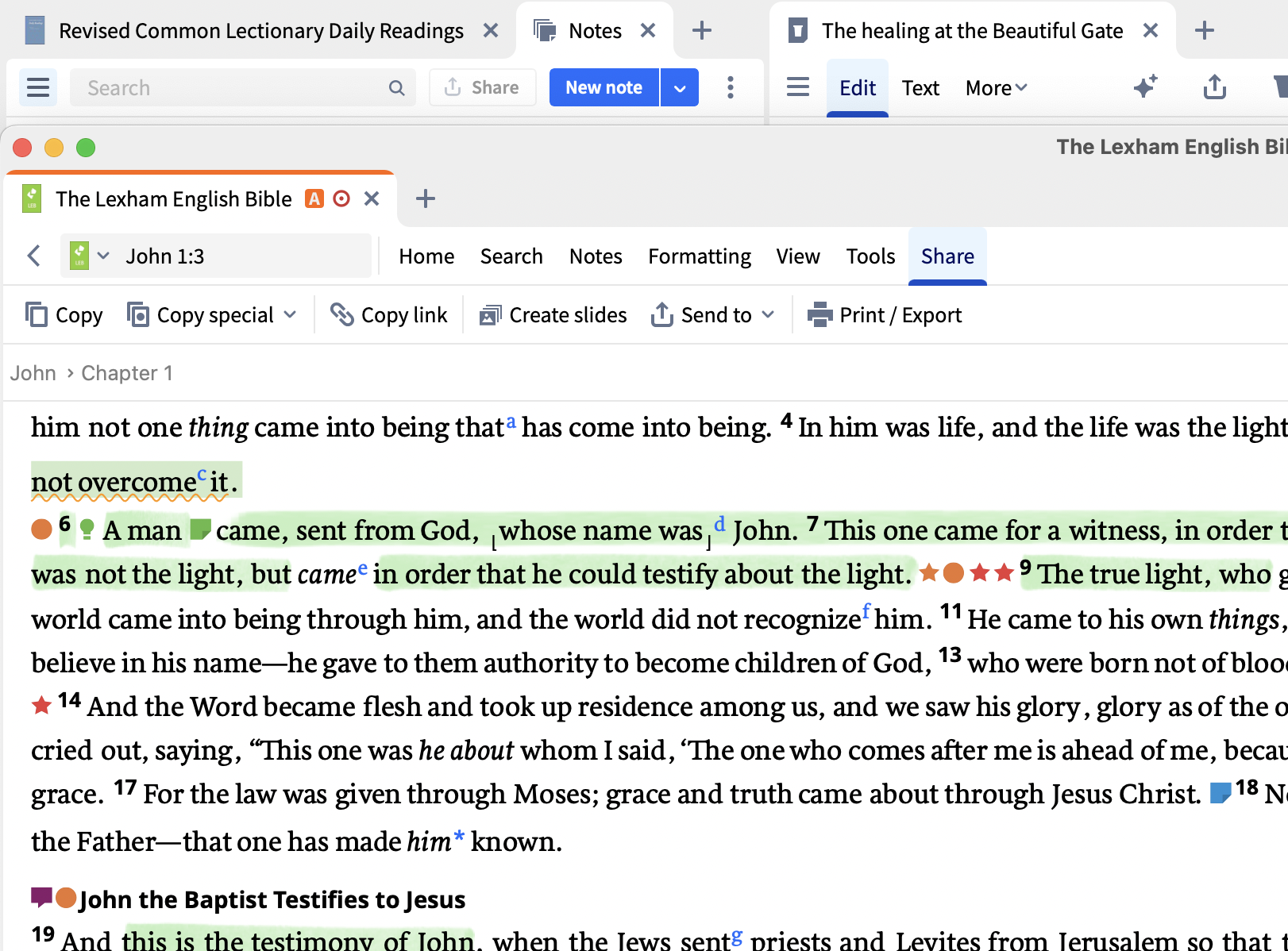Go back using the left arrow
Screen dimensions: 1288x951
[x=34, y=256]
